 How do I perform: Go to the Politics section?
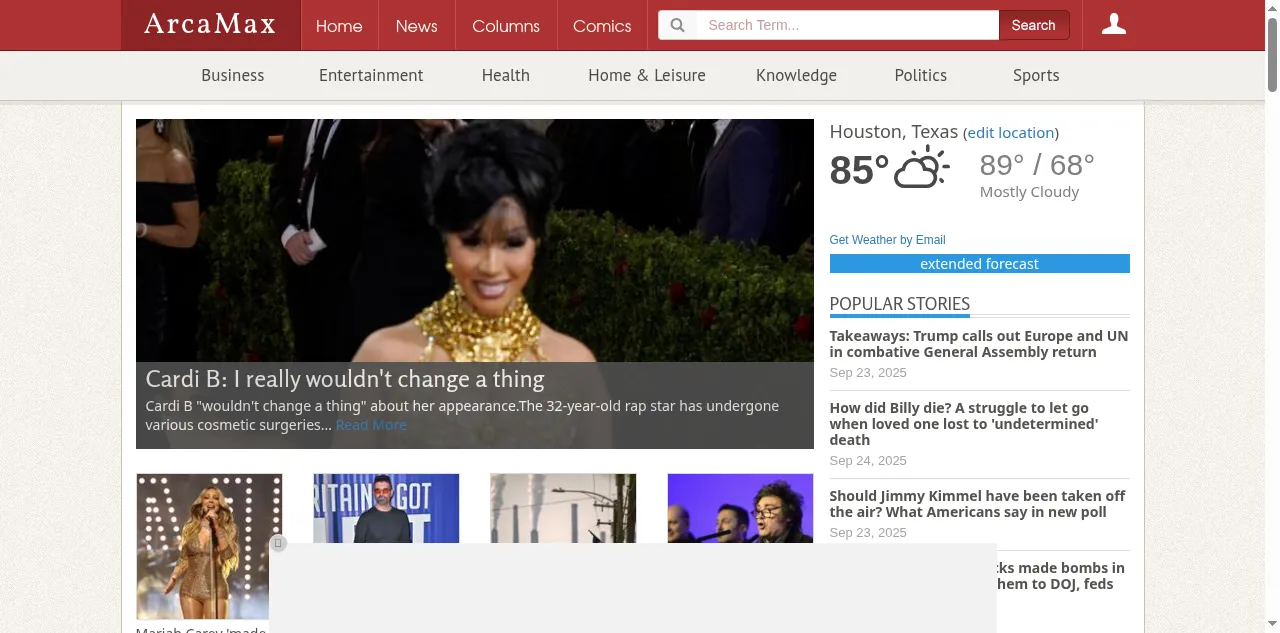[921, 75]
